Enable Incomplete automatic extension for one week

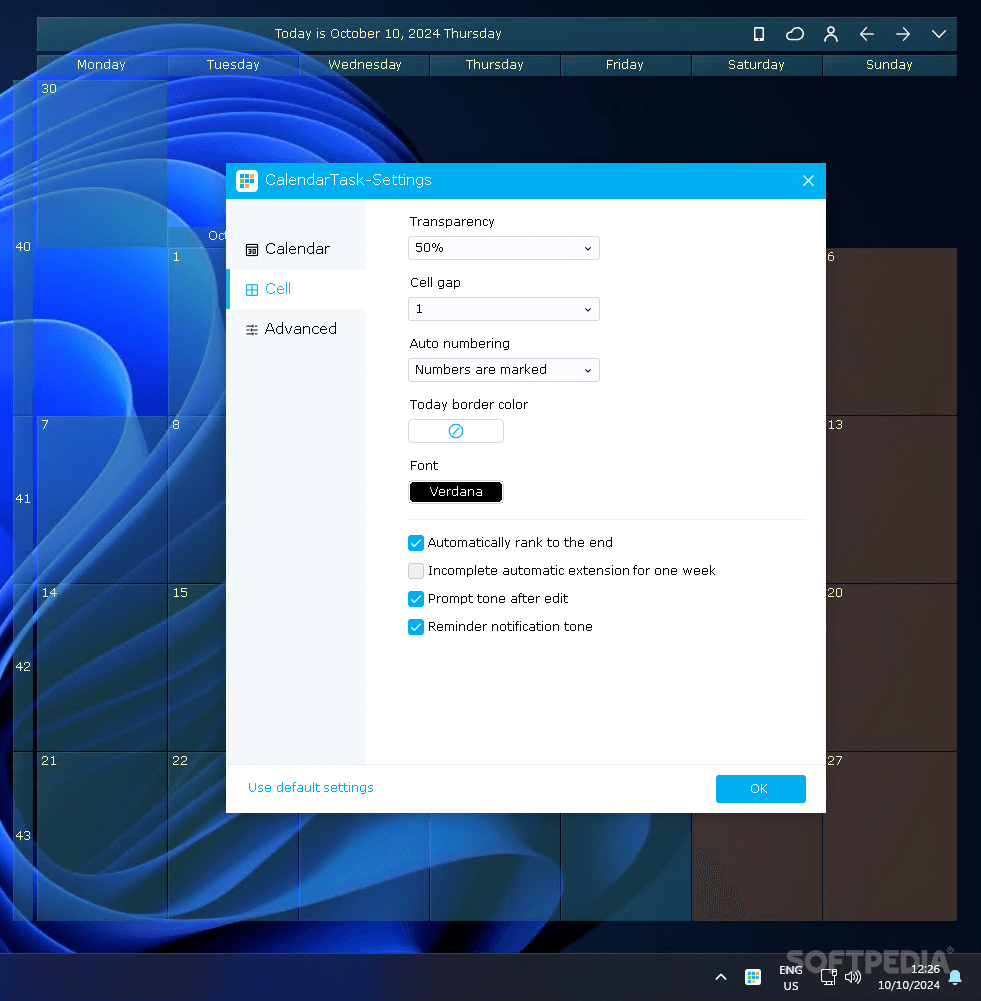416,571
